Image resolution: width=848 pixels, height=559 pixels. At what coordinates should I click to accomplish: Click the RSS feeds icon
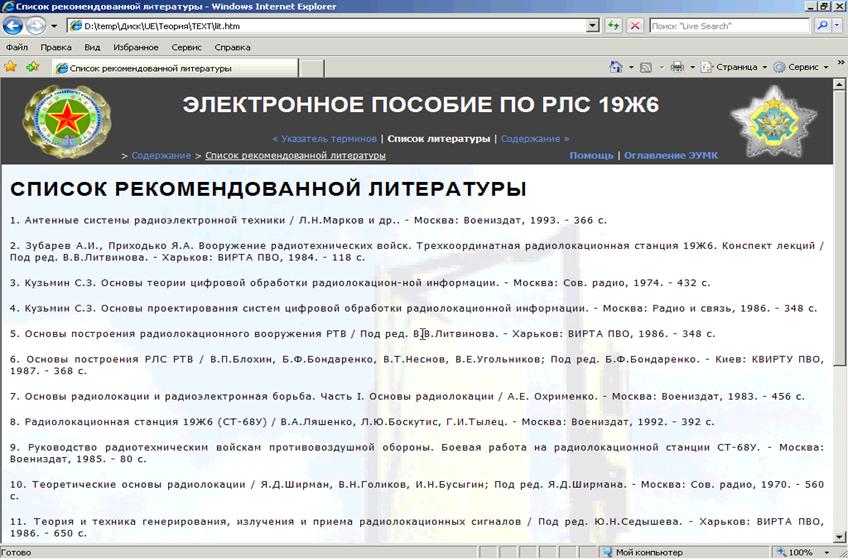click(x=646, y=68)
